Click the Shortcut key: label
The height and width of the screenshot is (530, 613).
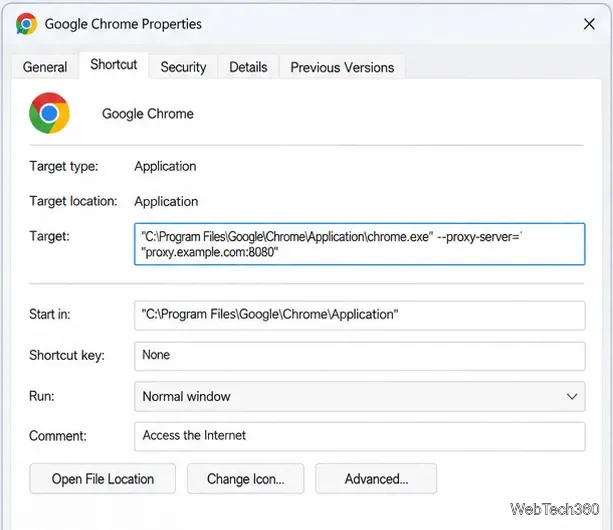pyautogui.click(x=67, y=355)
